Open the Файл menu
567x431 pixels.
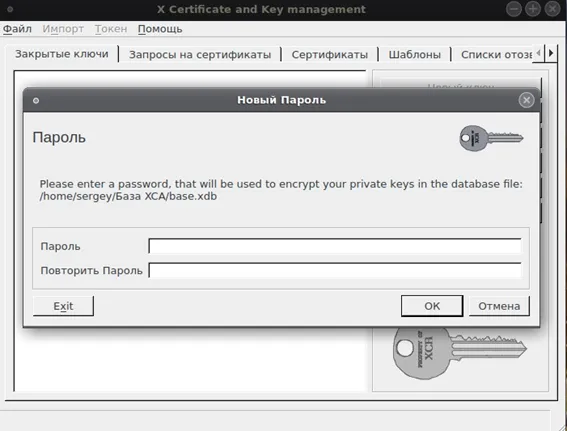pyautogui.click(x=17, y=29)
